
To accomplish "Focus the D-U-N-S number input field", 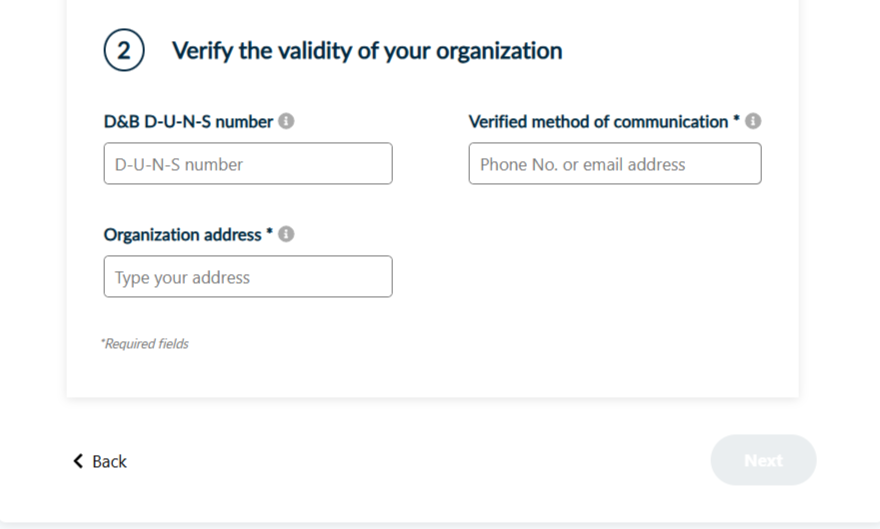I will click(x=248, y=164).
